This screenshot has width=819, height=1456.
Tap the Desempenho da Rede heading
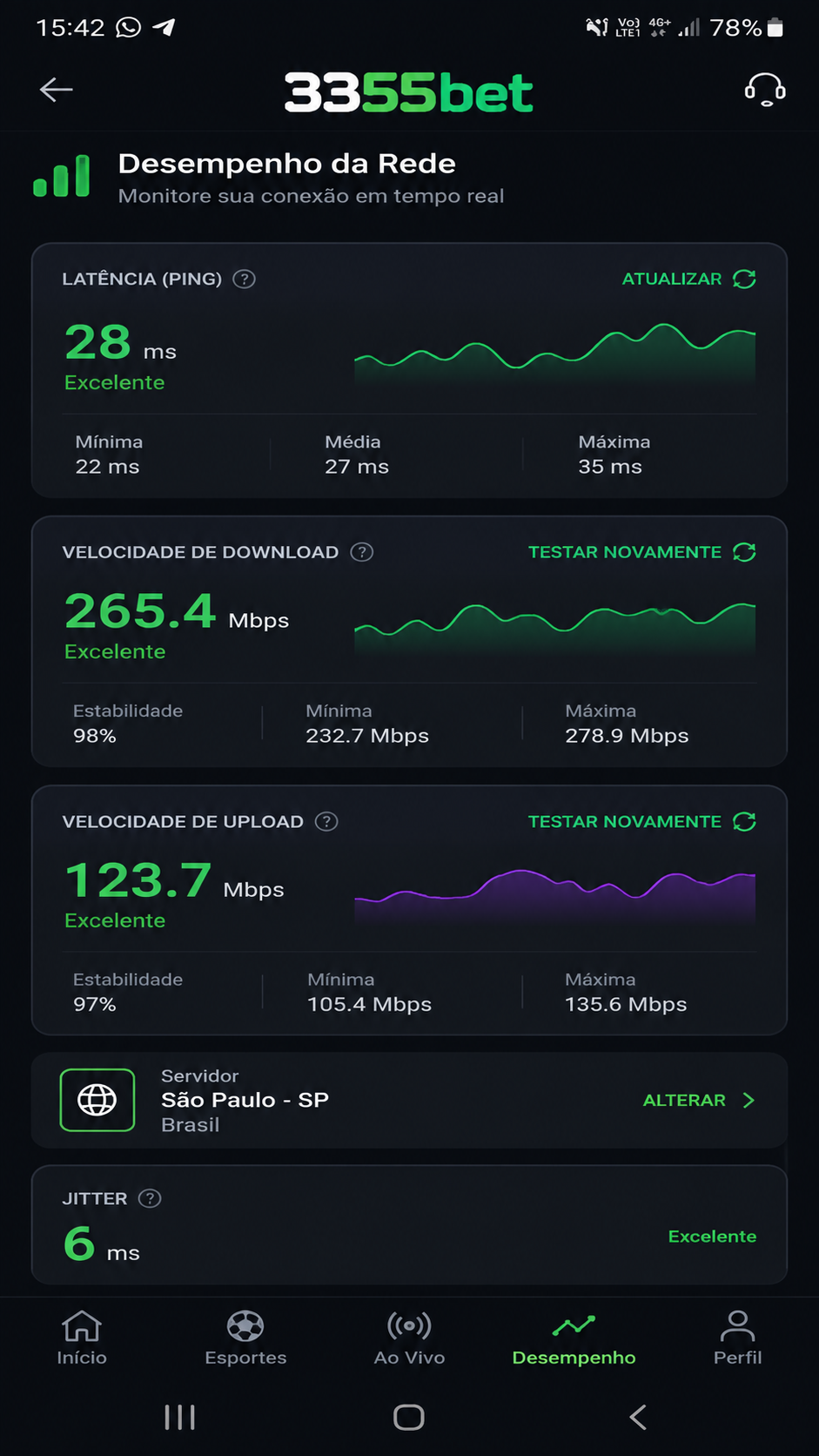(x=287, y=163)
